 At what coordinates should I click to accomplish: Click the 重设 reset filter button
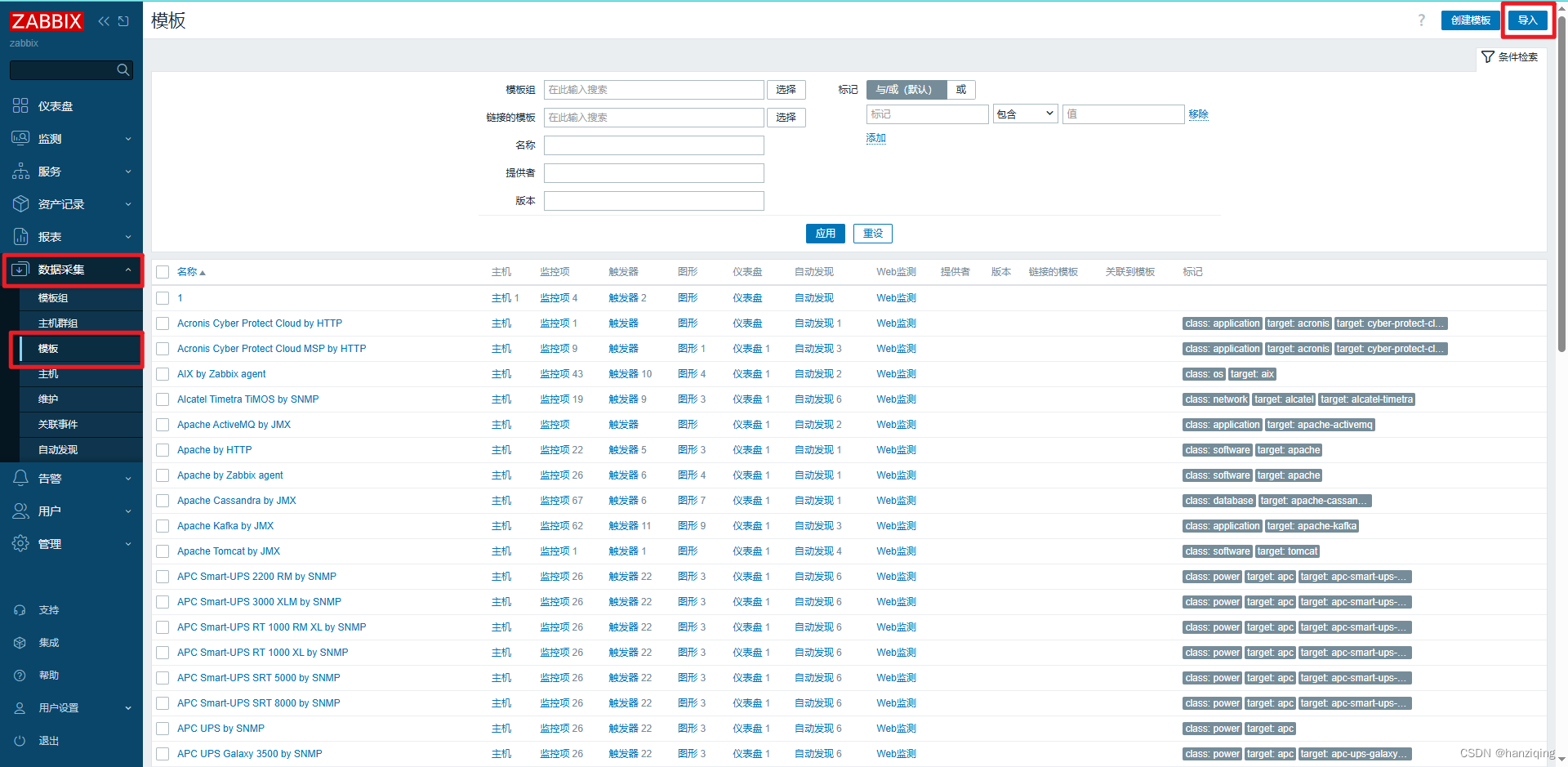tap(873, 234)
